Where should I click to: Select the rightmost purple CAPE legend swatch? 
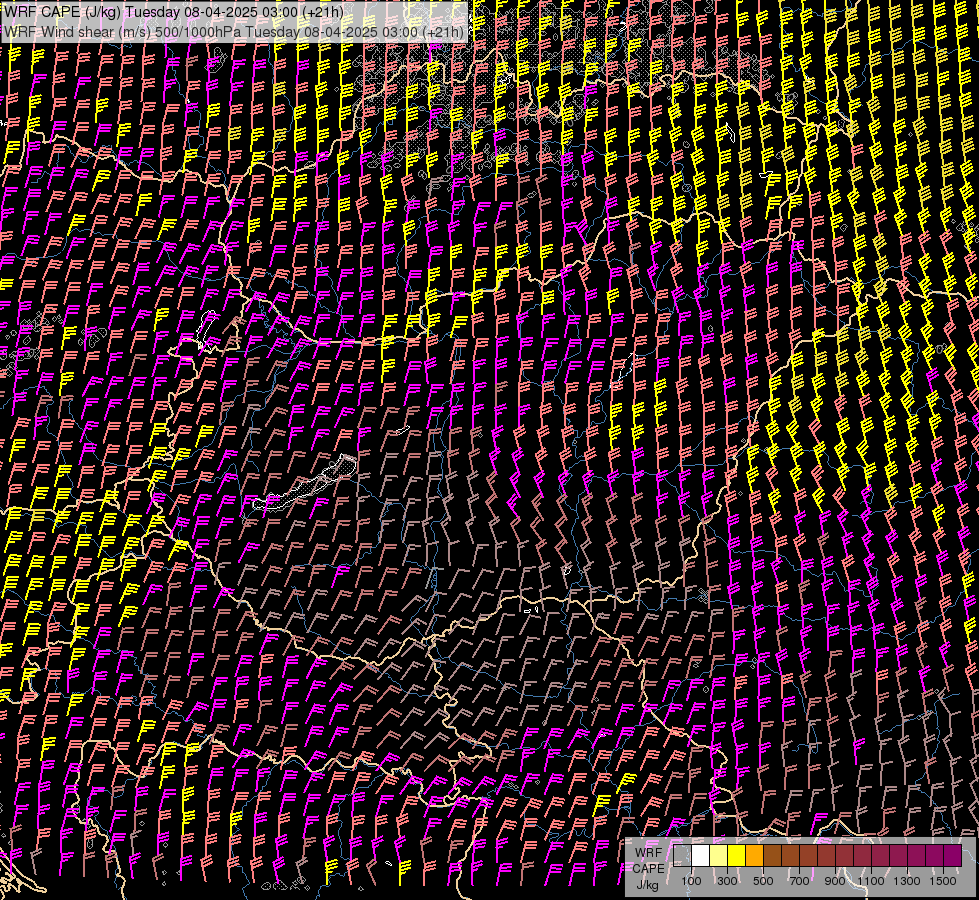(953, 856)
